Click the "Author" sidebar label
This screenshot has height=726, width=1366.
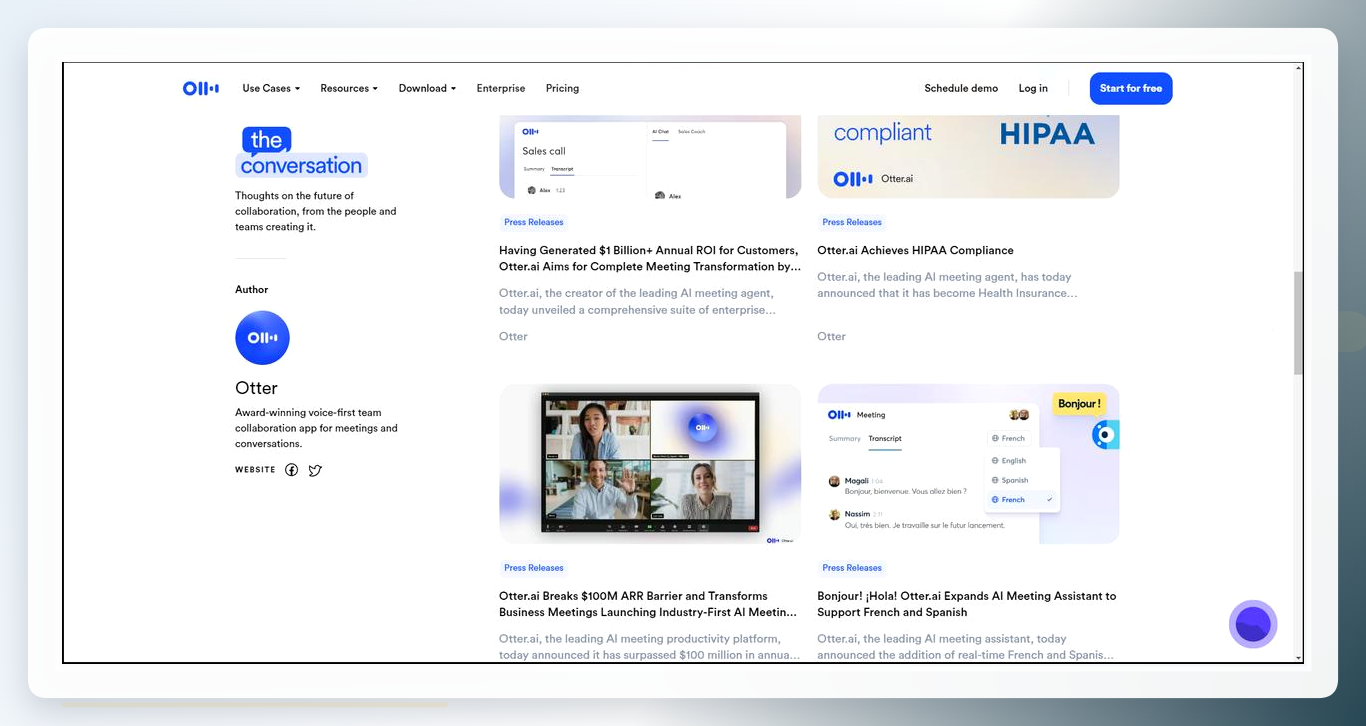coord(252,289)
